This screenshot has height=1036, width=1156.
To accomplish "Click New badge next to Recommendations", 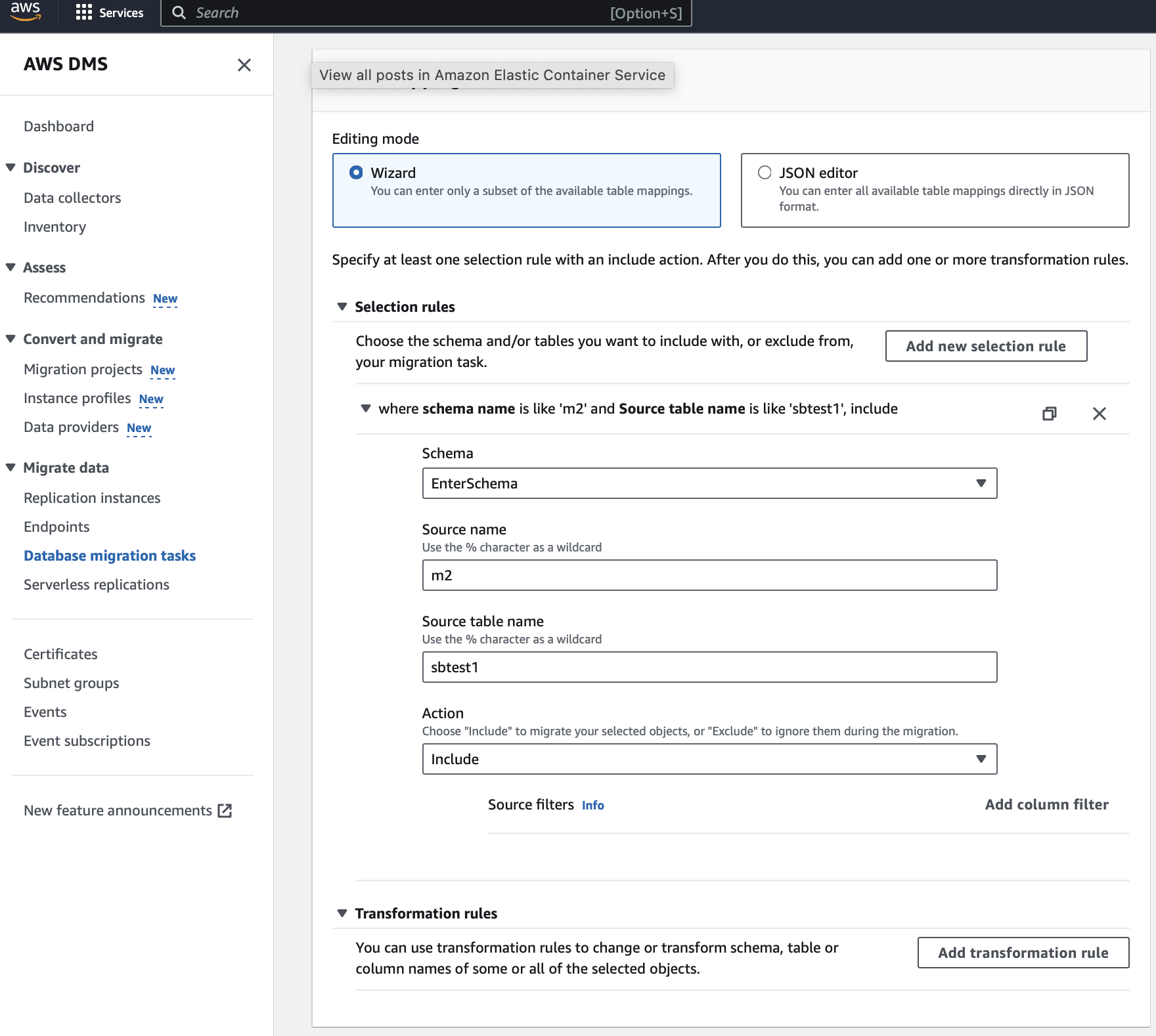I will pyautogui.click(x=166, y=299).
